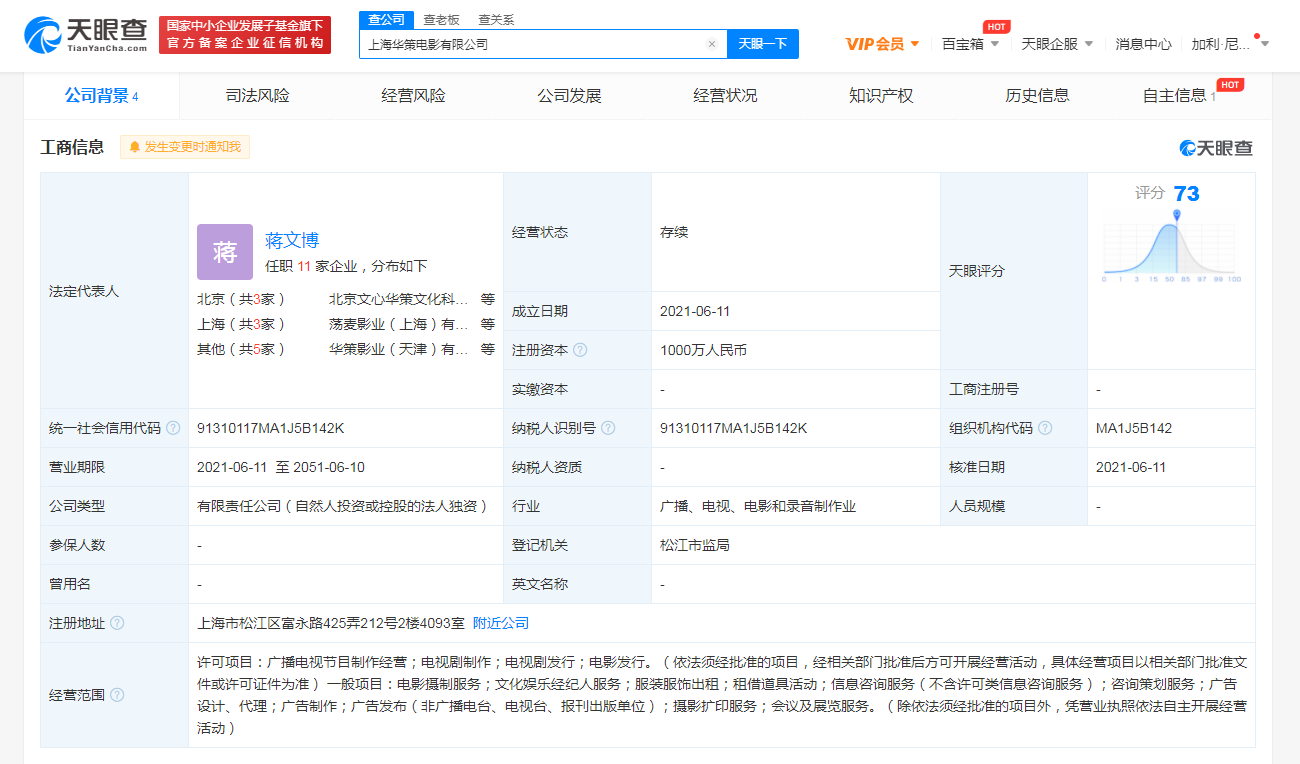Click help icon beside 纳税人识别号
This screenshot has height=764, width=1300.
click(608, 428)
